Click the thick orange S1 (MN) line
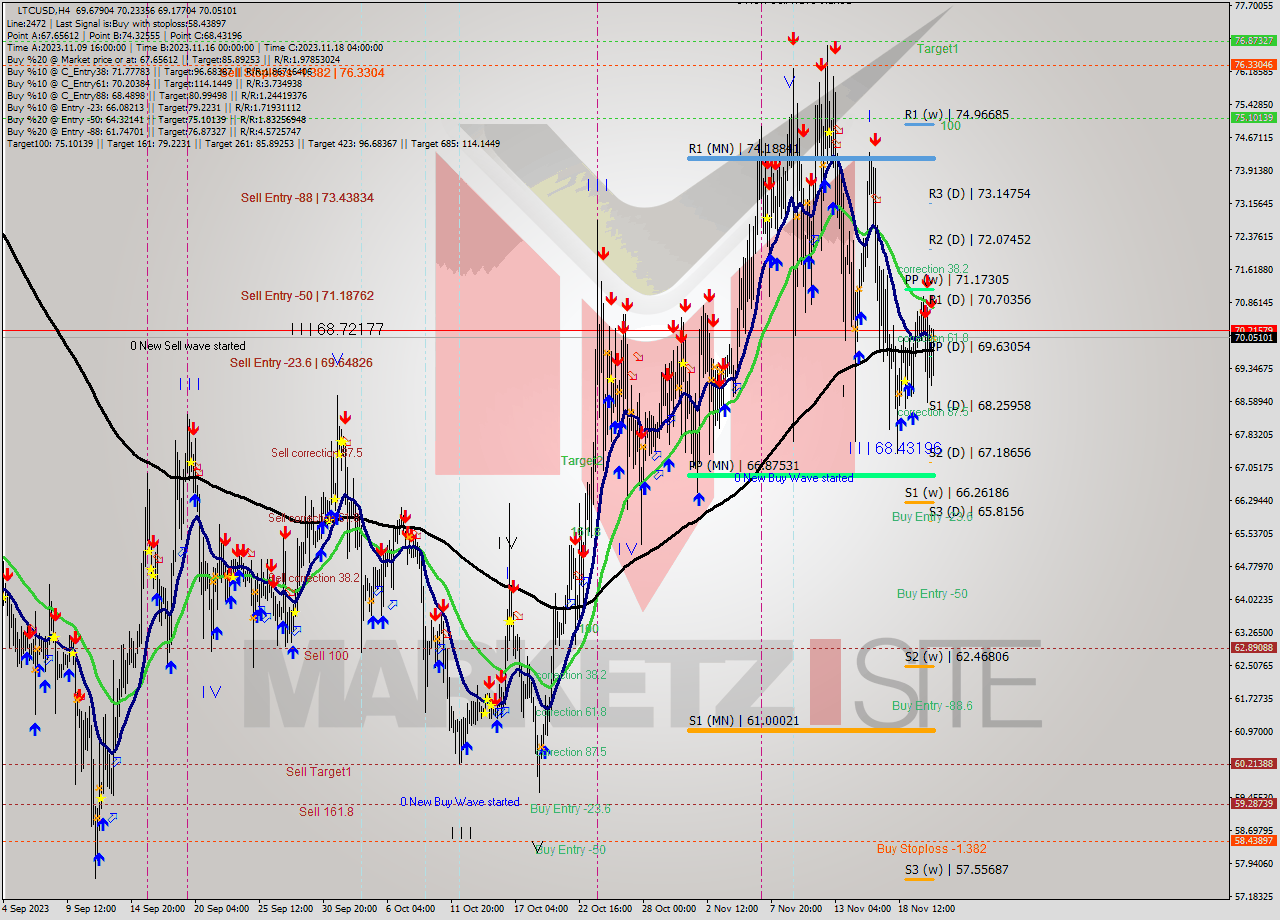This screenshot has height=920, width=1280. (x=811, y=730)
